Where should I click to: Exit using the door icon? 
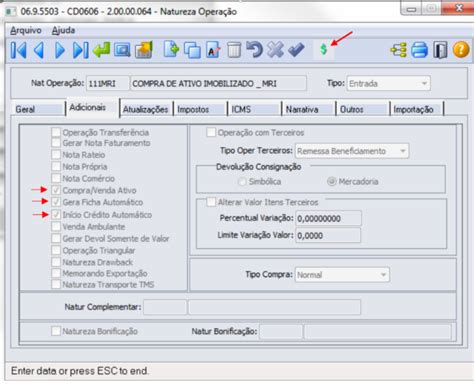pyautogui.click(x=440, y=50)
